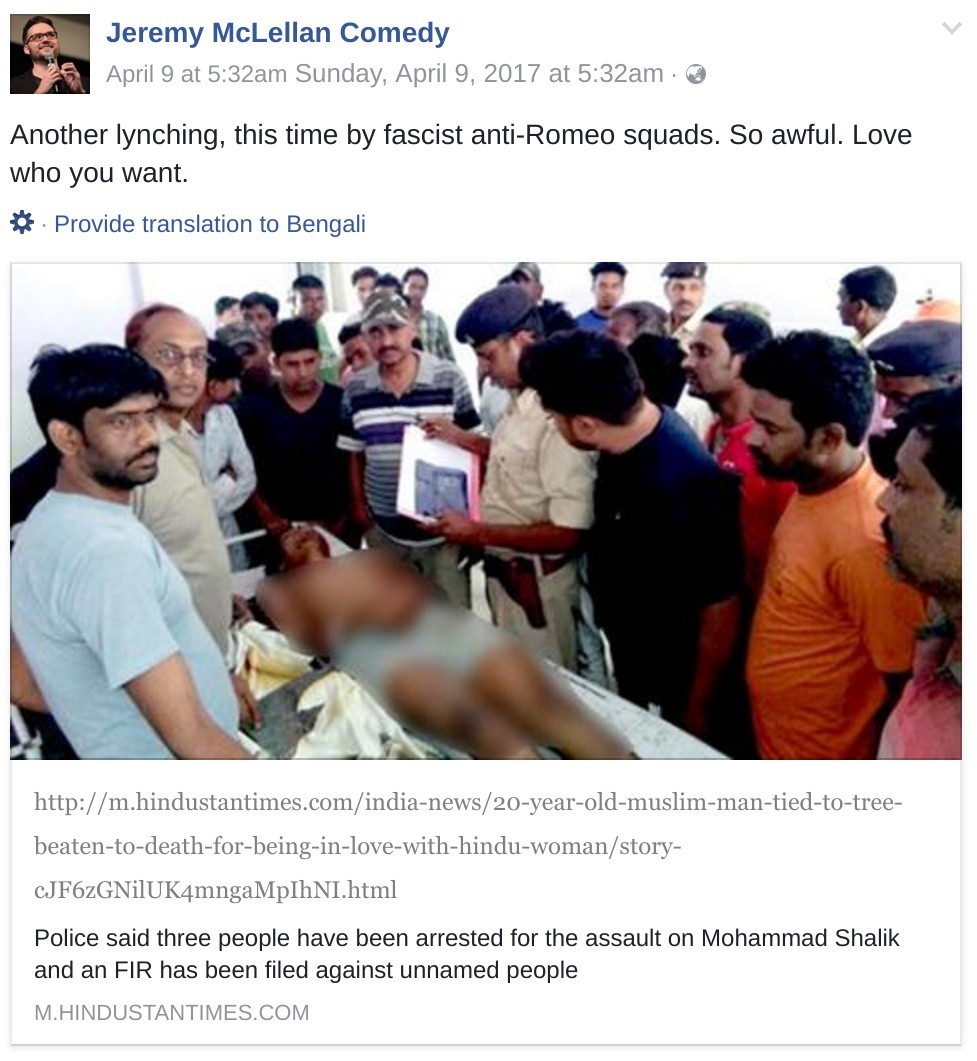977x1061 pixels.
Task: Open translation settings gear icon
Action: (22, 223)
